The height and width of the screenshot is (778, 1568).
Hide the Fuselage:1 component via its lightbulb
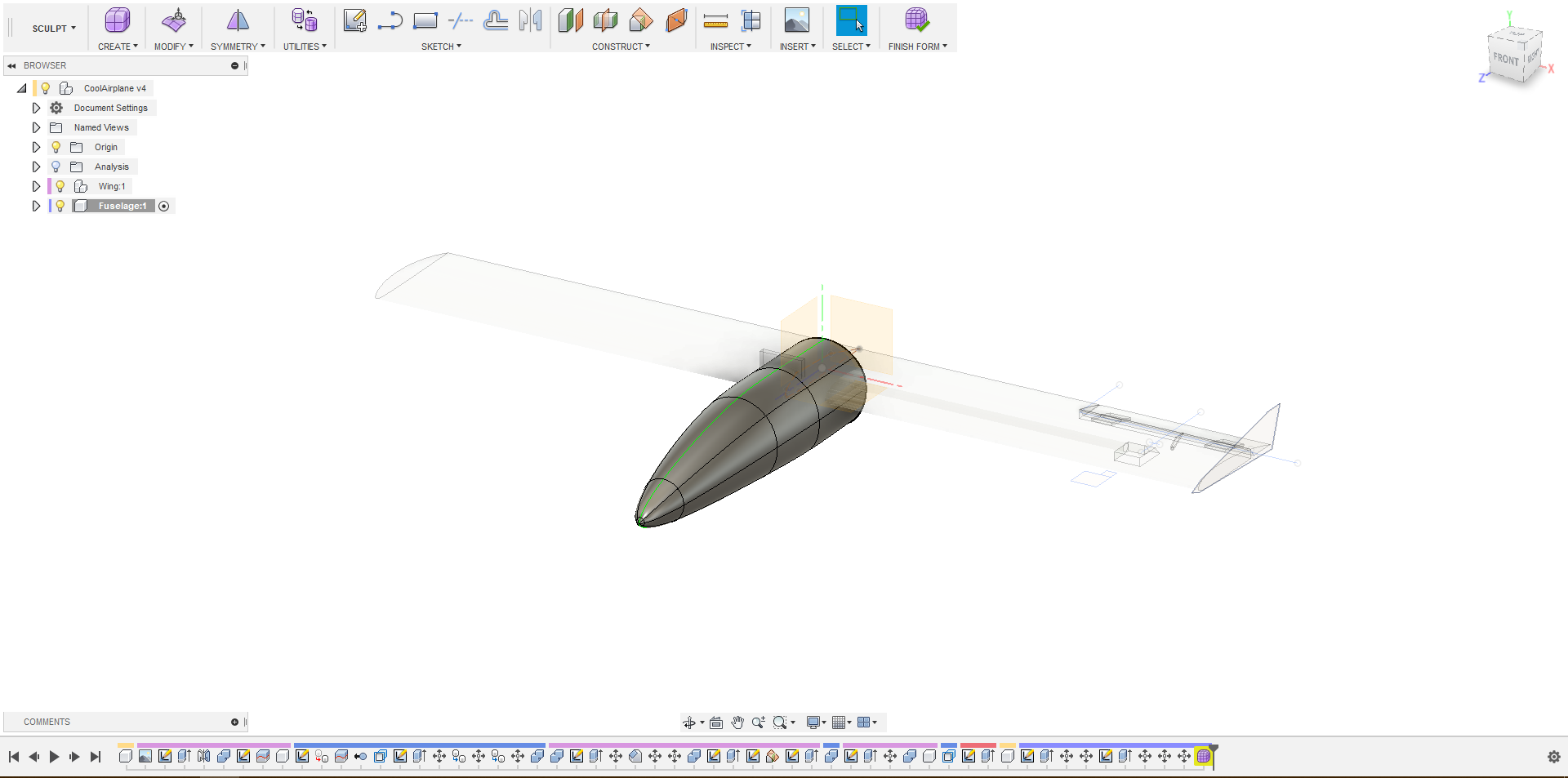click(x=60, y=206)
